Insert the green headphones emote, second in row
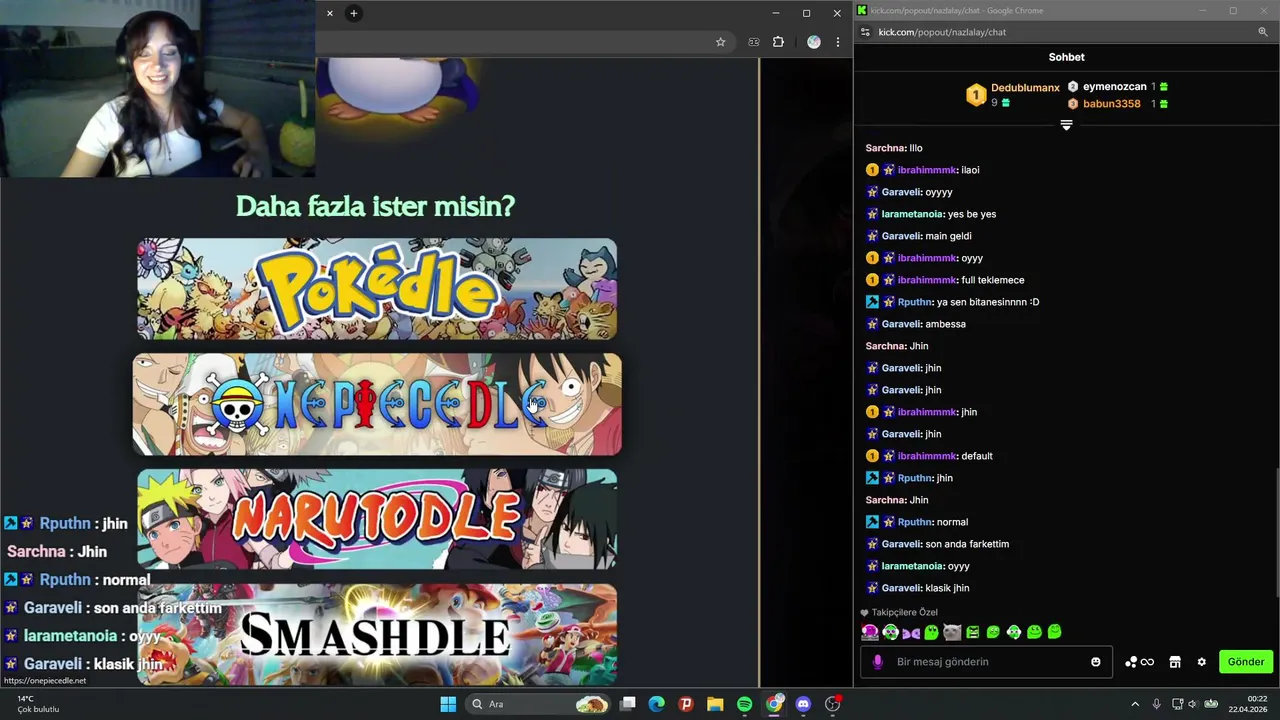 coord(890,632)
